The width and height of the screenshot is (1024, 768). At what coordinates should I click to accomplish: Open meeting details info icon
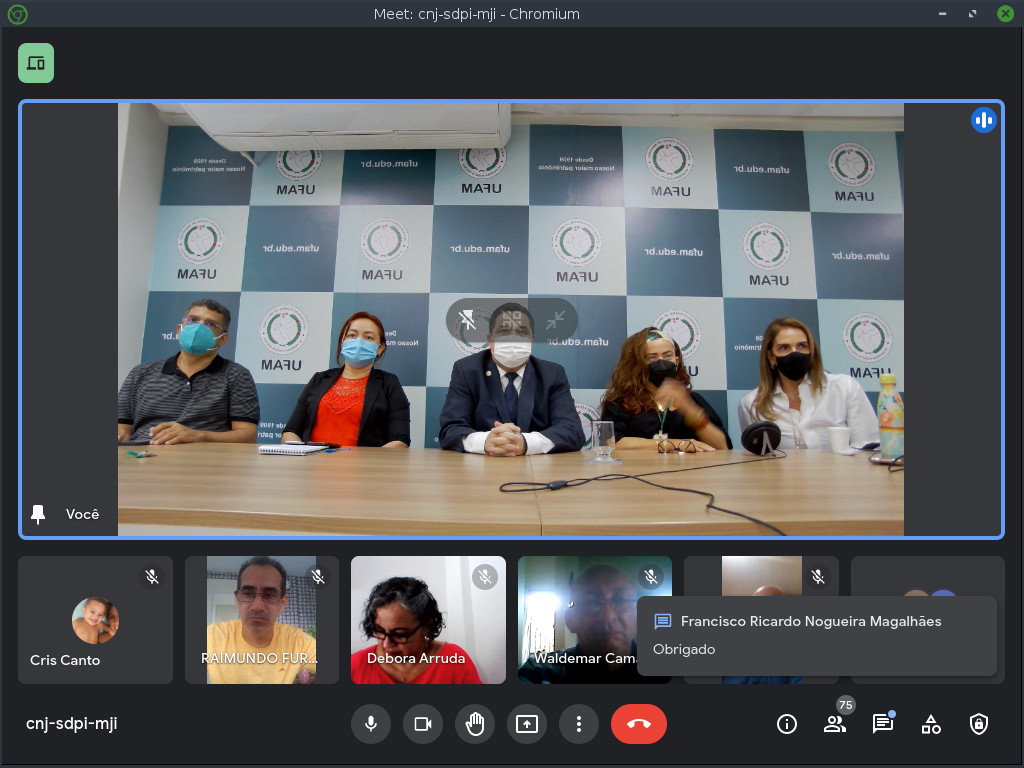(787, 724)
